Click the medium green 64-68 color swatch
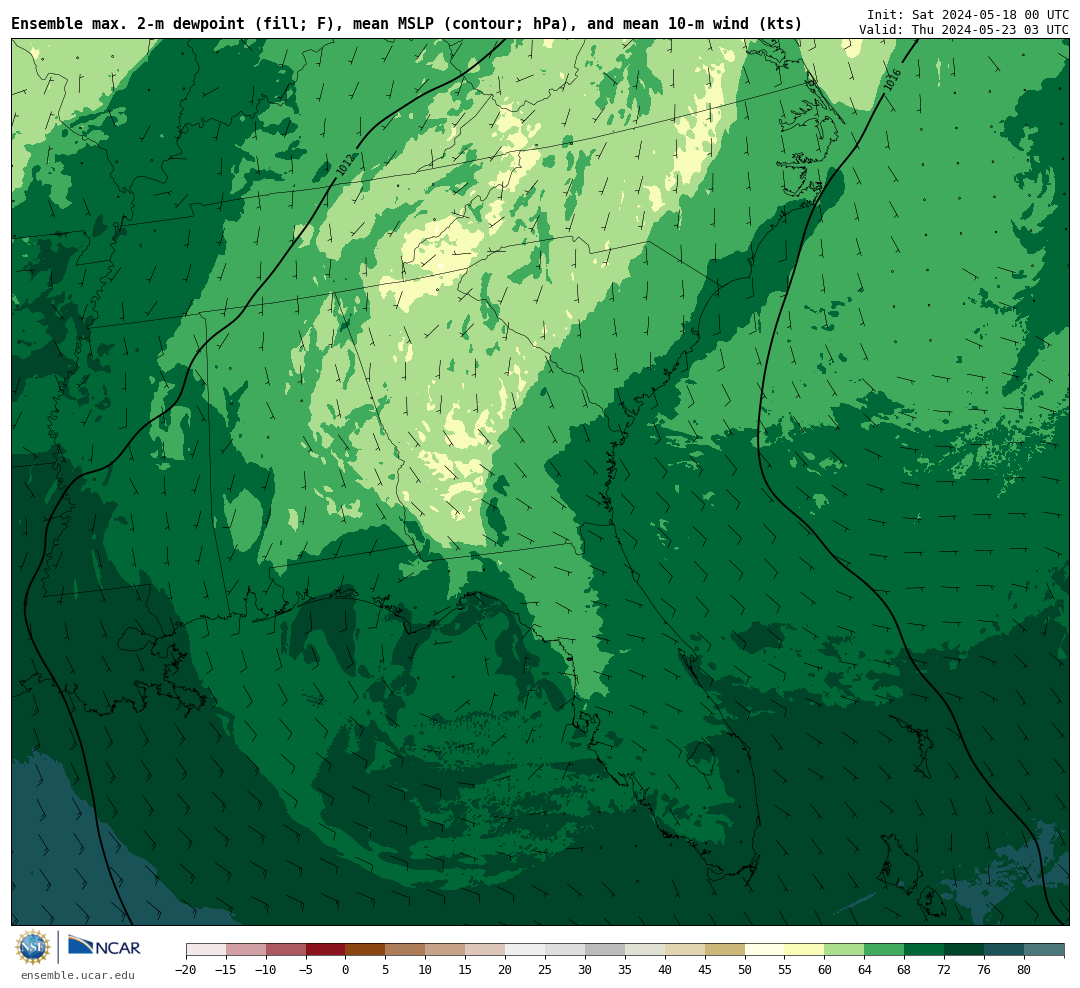 tap(884, 949)
